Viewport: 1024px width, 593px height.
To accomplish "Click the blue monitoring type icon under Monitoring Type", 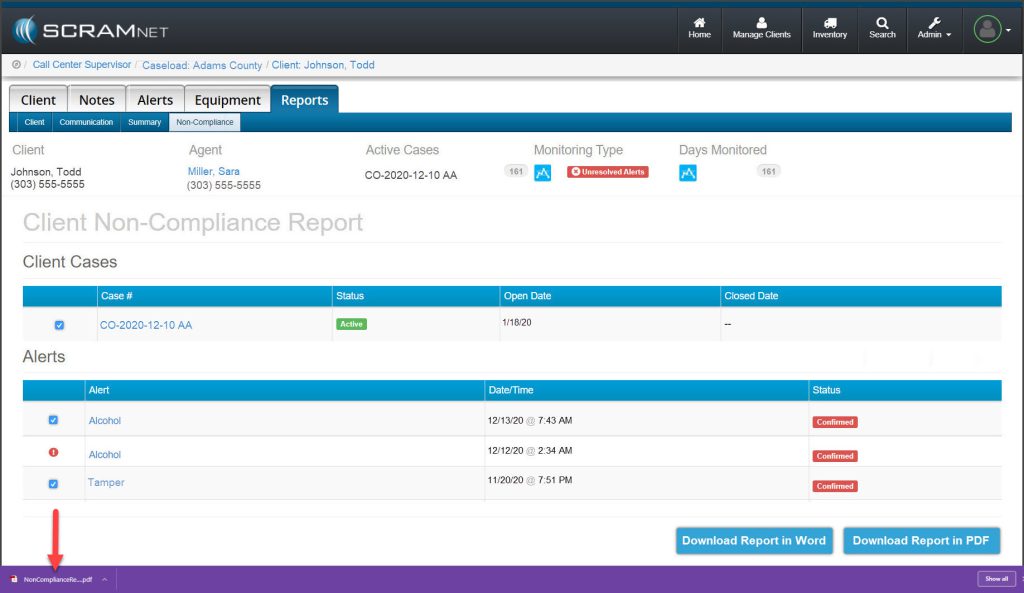I will [542, 171].
